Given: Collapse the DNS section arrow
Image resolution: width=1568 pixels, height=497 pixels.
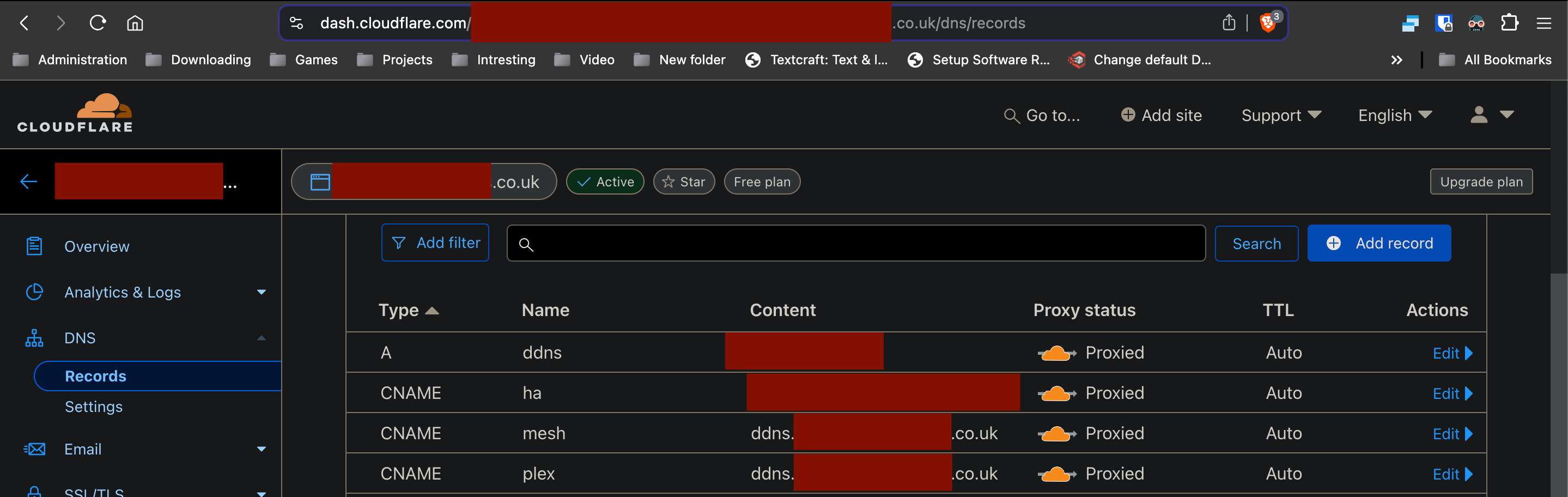Looking at the screenshot, I should pyautogui.click(x=261, y=338).
